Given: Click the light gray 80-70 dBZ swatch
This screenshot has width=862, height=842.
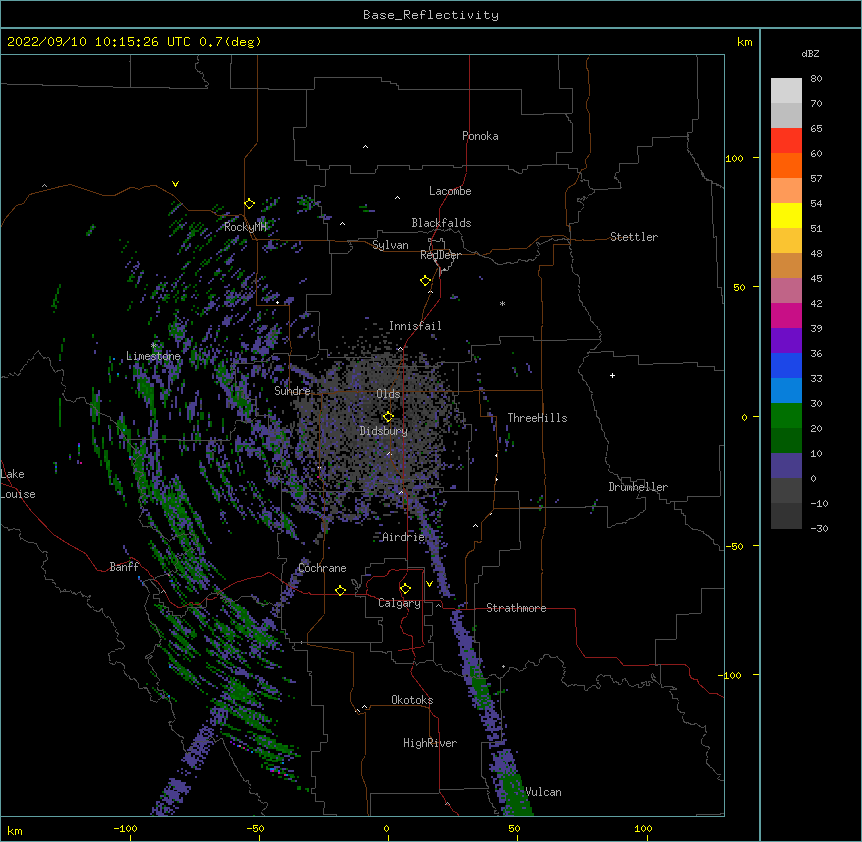Looking at the screenshot, I should (786, 91).
